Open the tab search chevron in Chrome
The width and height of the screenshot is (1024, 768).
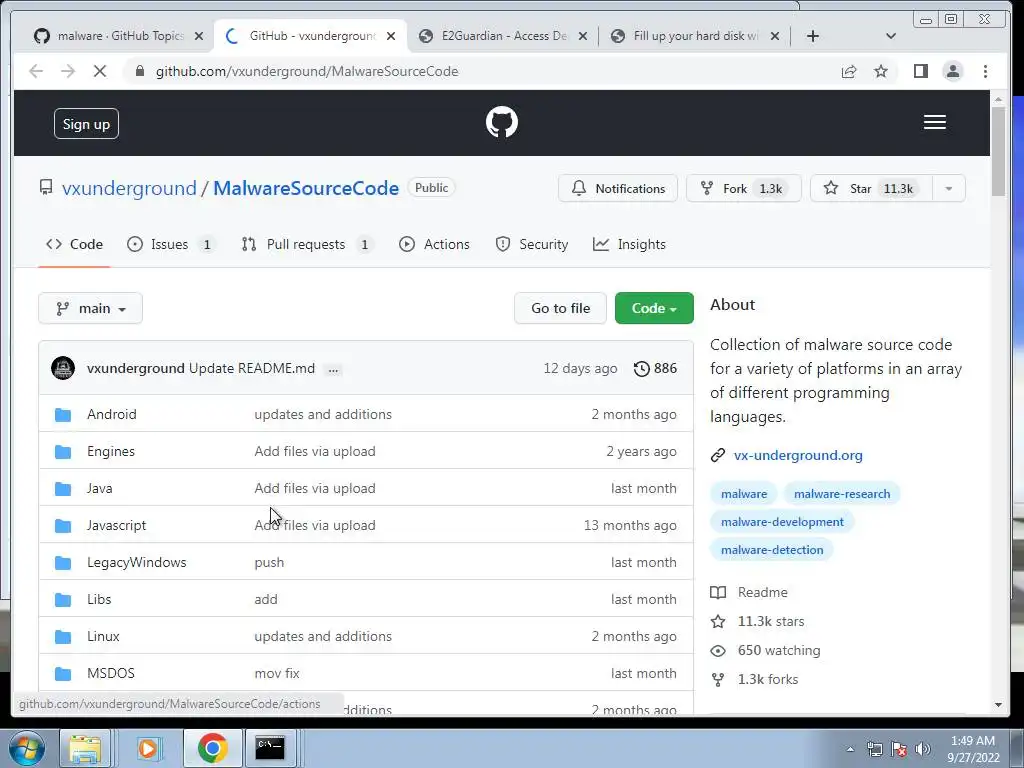point(890,36)
